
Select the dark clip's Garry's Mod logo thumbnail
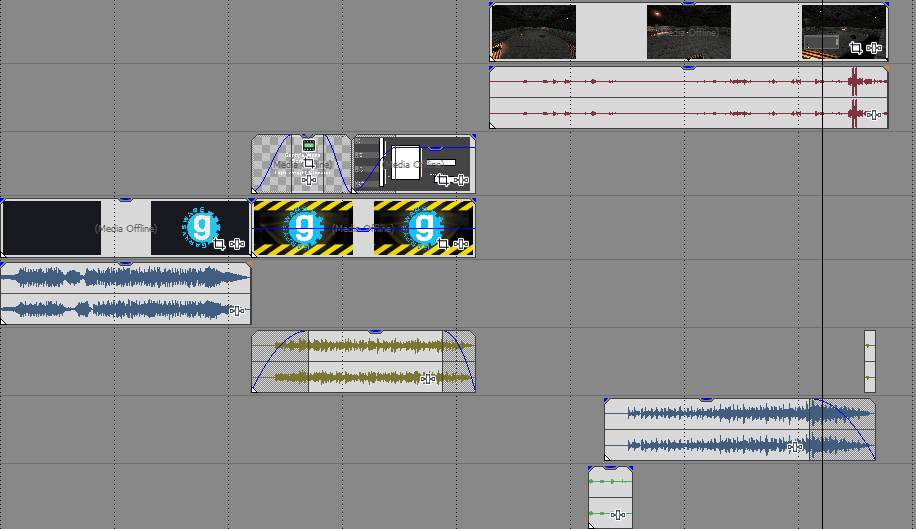tap(200, 228)
